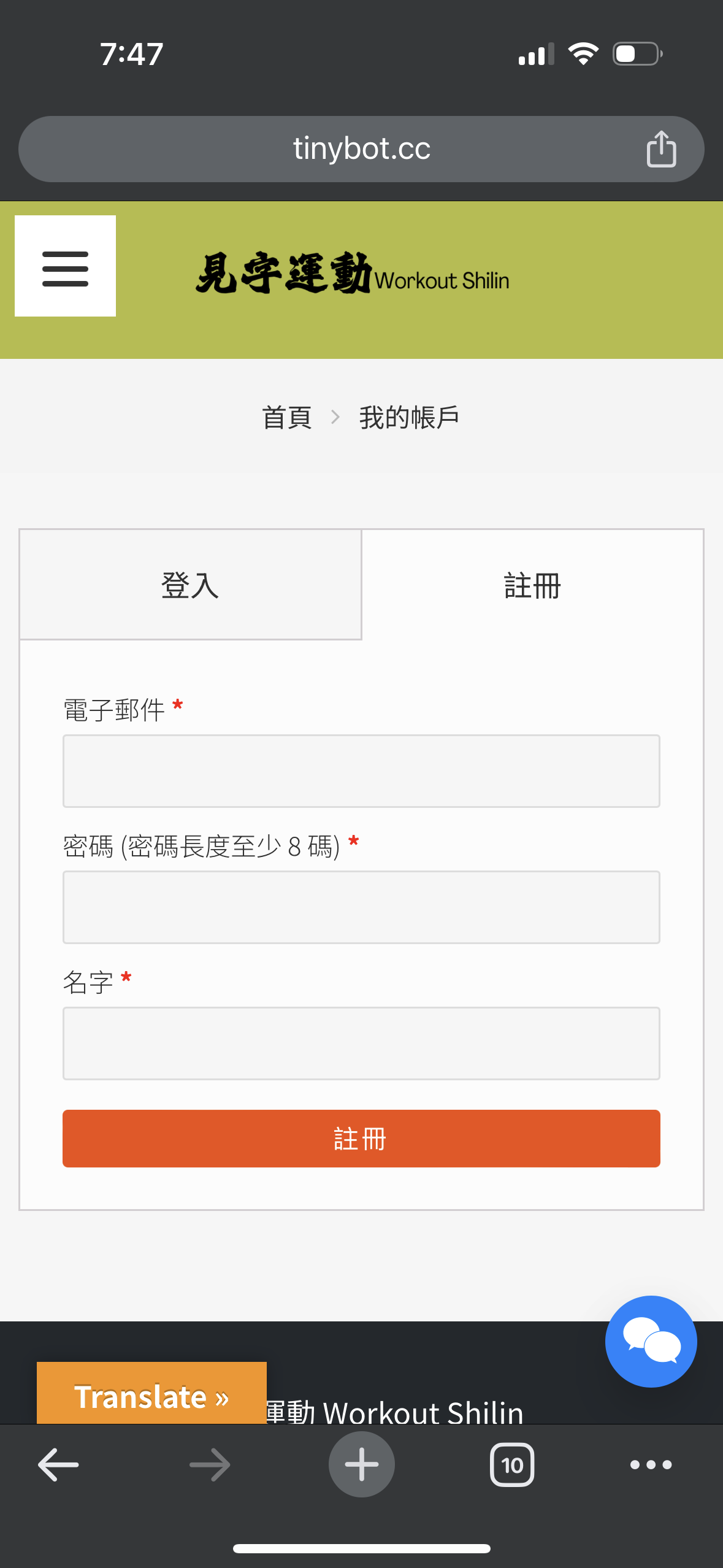Open the hamburger navigation menu

(x=65, y=266)
